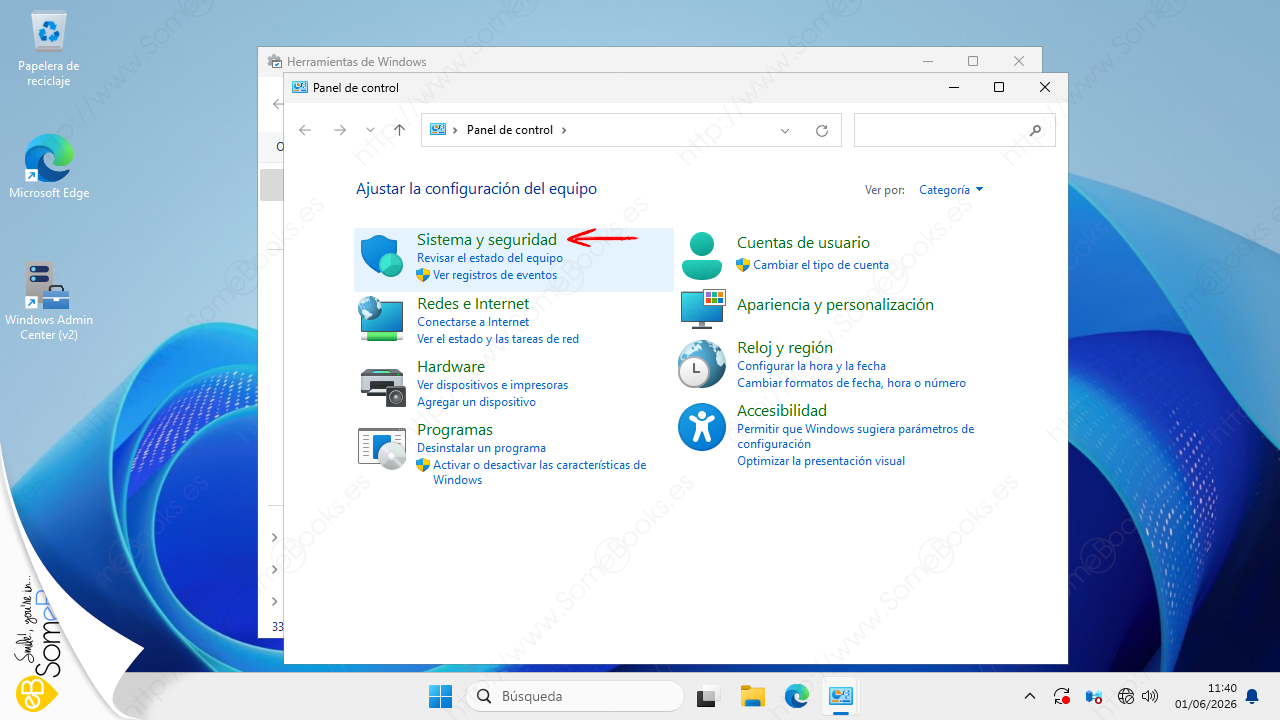This screenshot has width=1280, height=720.
Task: Open the Apariencia y personalización heading
Action: (835, 305)
